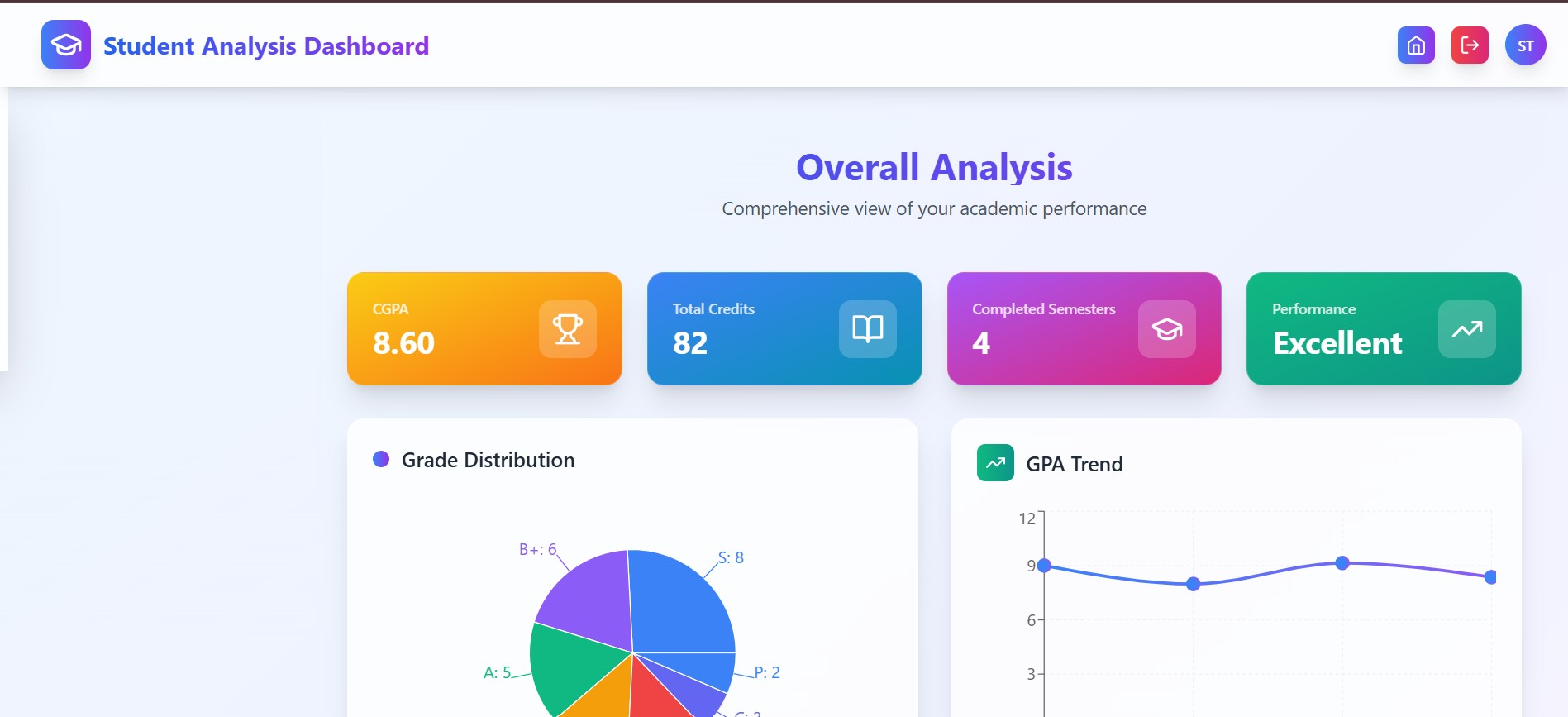The width and height of the screenshot is (1568, 717).
Task: Click the 'B+: 6' pie label
Action: [x=538, y=549]
